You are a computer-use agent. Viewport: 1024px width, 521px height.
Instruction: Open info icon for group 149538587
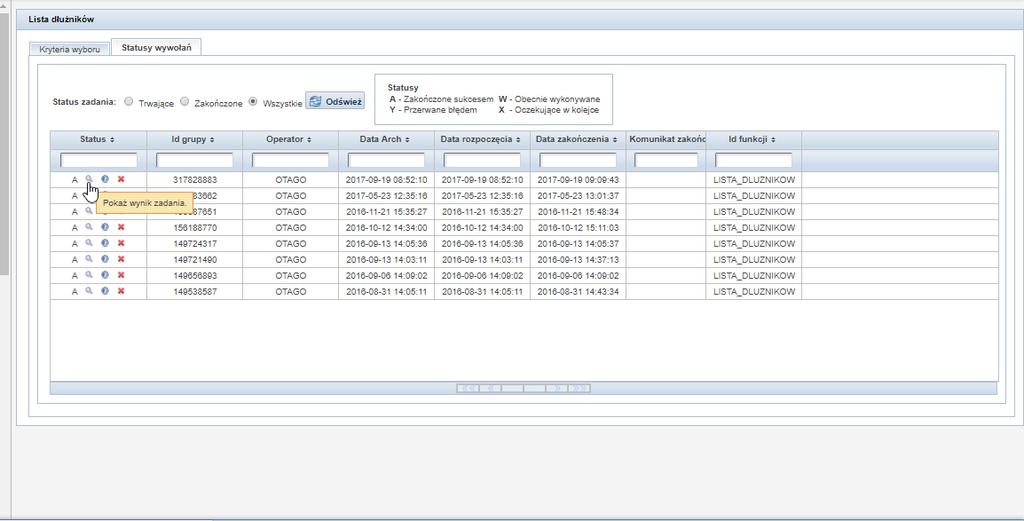pyautogui.click(x=104, y=291)
